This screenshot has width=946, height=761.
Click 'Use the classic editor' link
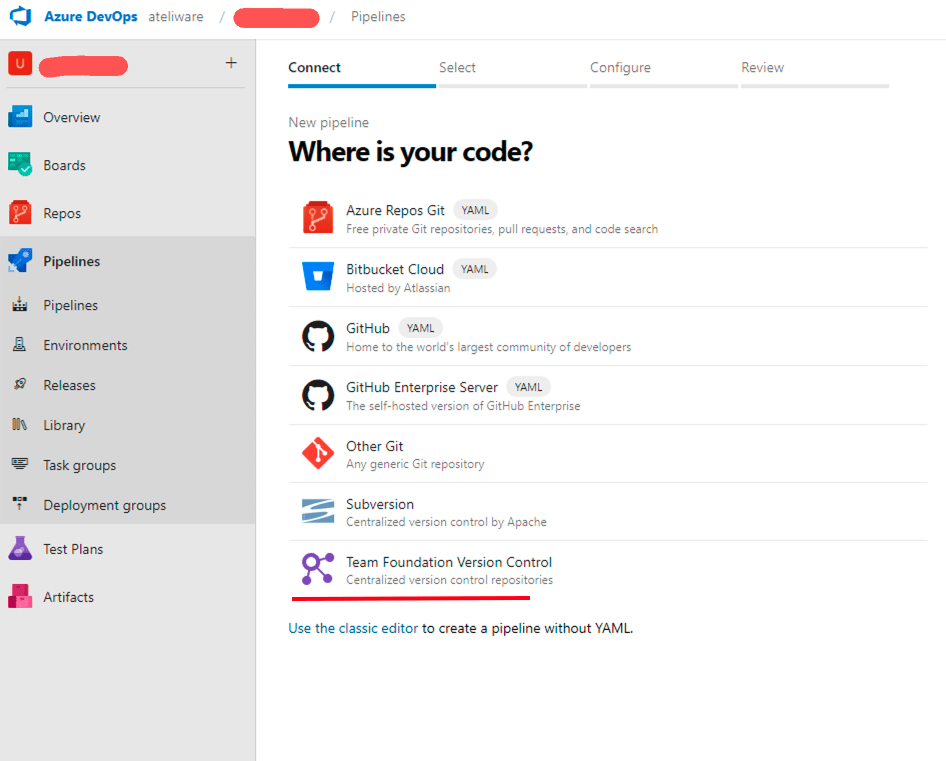tap(353, 628)
